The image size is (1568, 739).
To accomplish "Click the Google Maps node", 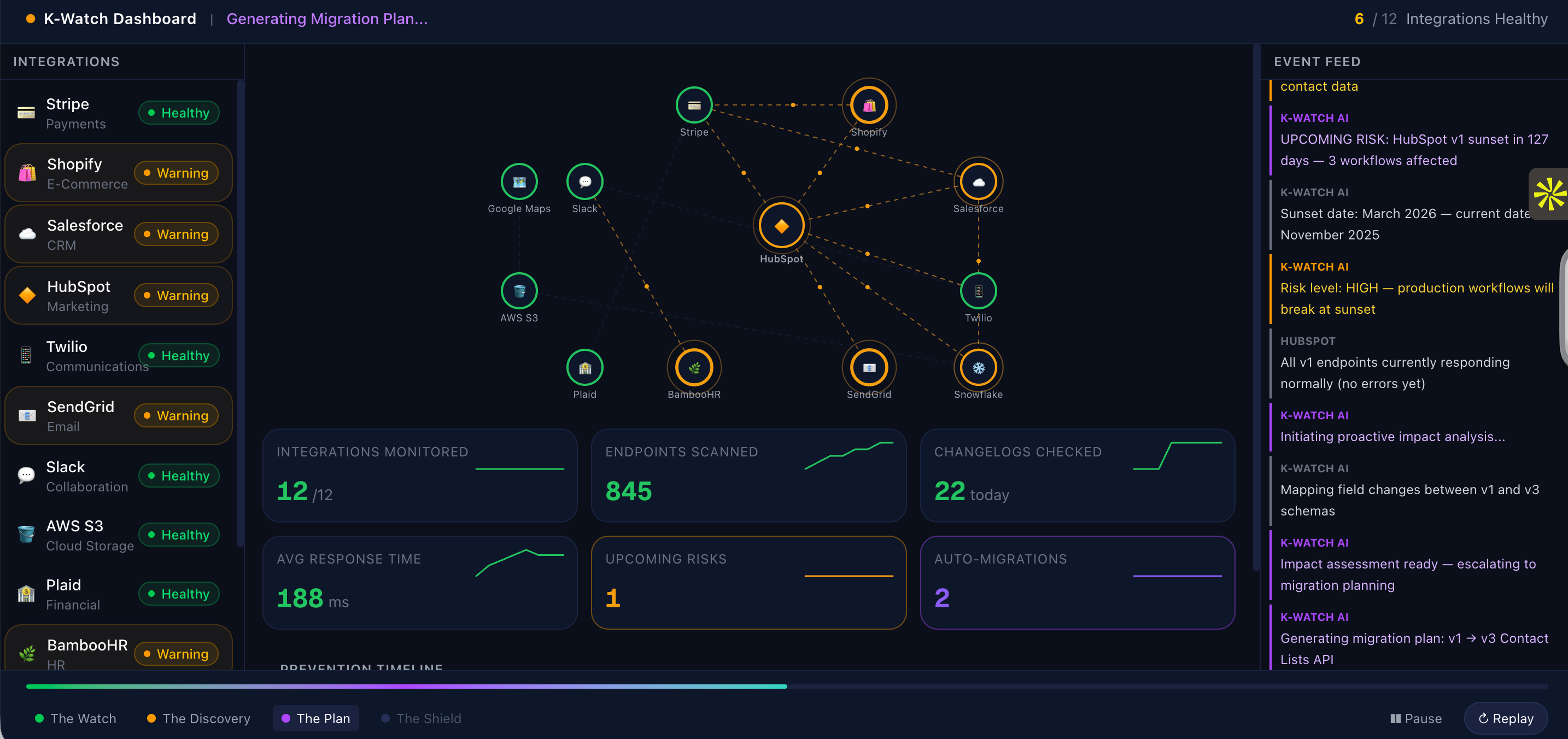I will click(x=519, y=181).
